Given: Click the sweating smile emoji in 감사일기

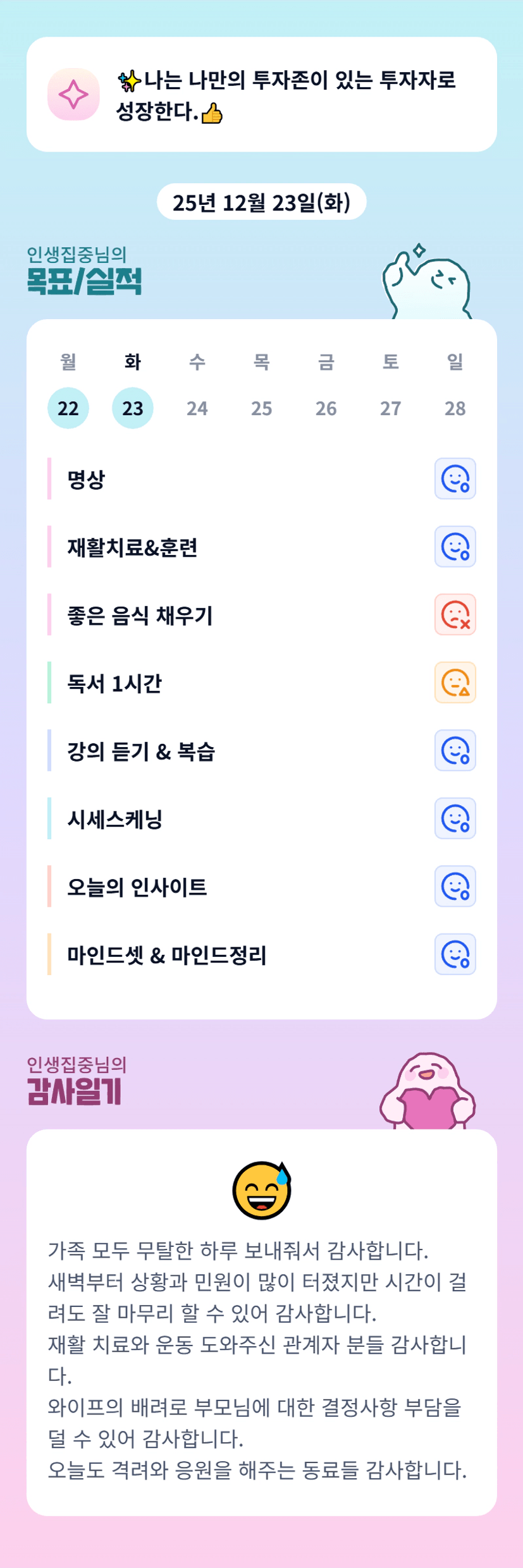Looking at the screenshot, I should [262, 1190].
